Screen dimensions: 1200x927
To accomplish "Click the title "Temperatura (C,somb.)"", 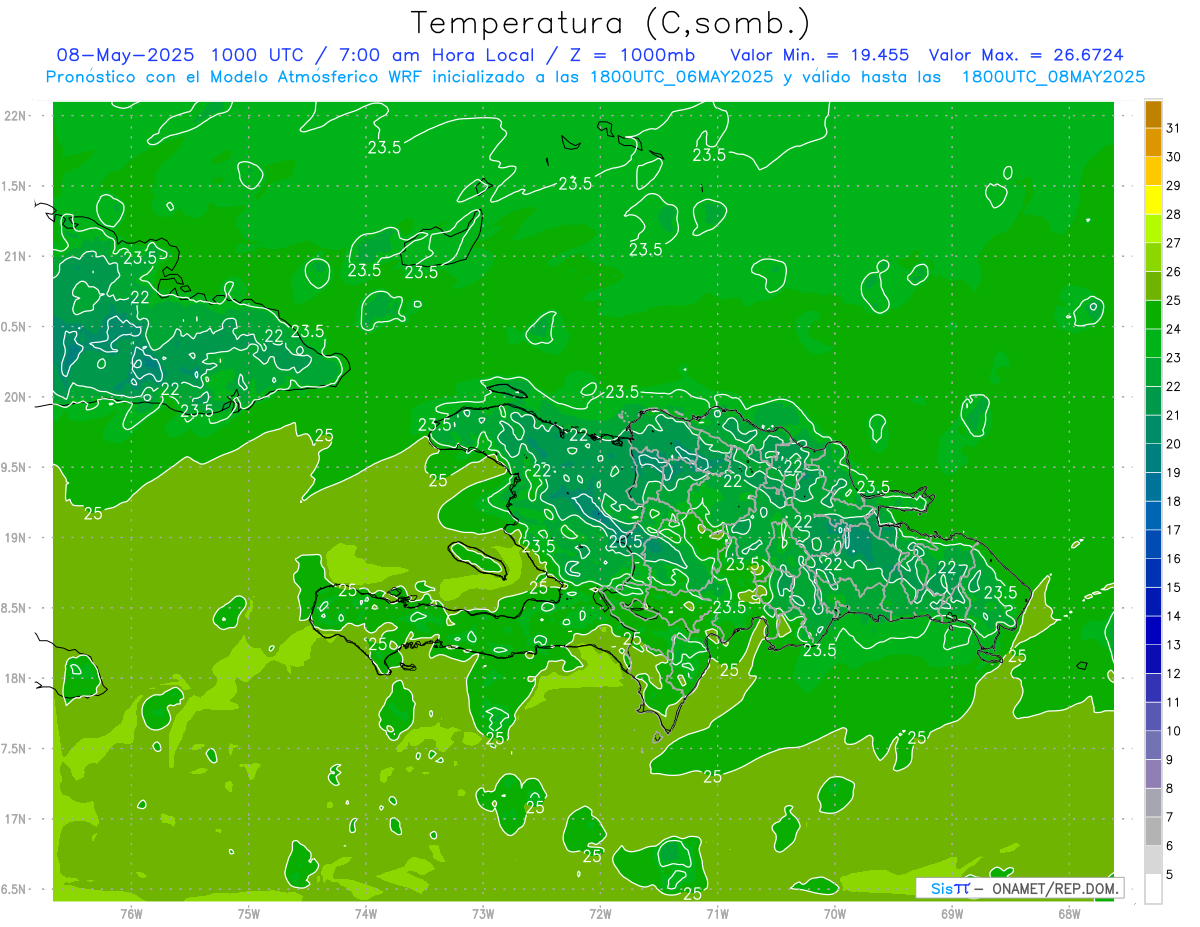I will point(609,24).
